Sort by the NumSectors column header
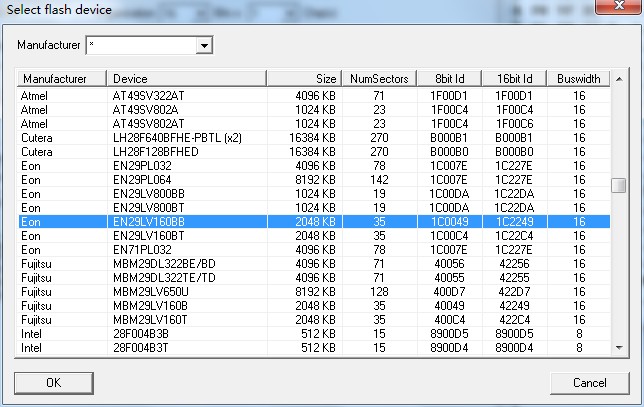This screenshot has width=644, height=407. [379, 78]
